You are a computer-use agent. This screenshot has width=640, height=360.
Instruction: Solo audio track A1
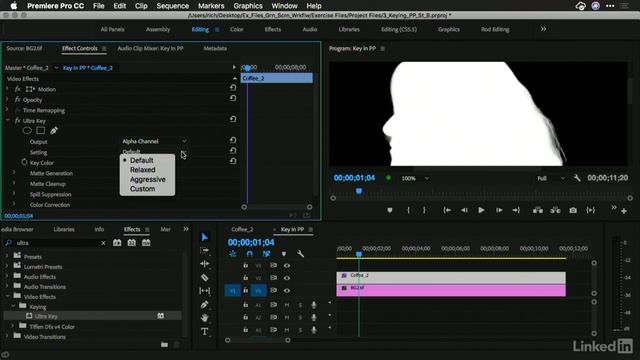(300, 305)
